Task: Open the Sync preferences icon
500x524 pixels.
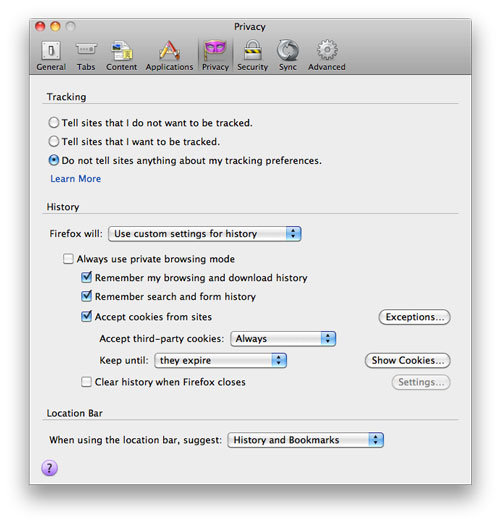Action: [x=288, y=50]
